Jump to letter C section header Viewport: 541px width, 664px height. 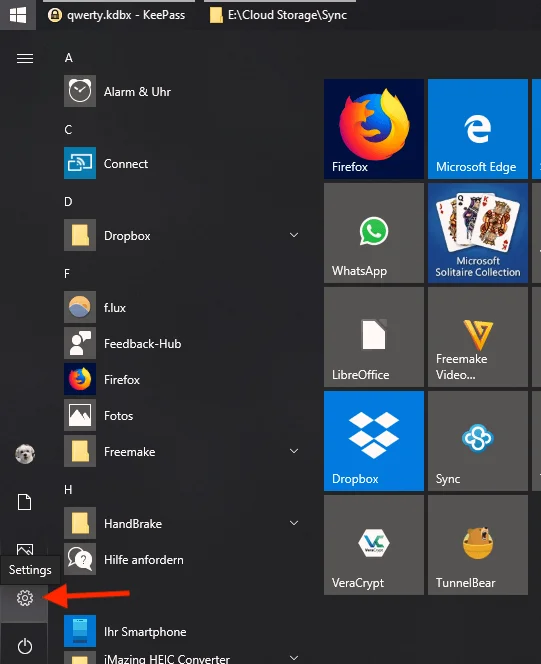(68, 130)
